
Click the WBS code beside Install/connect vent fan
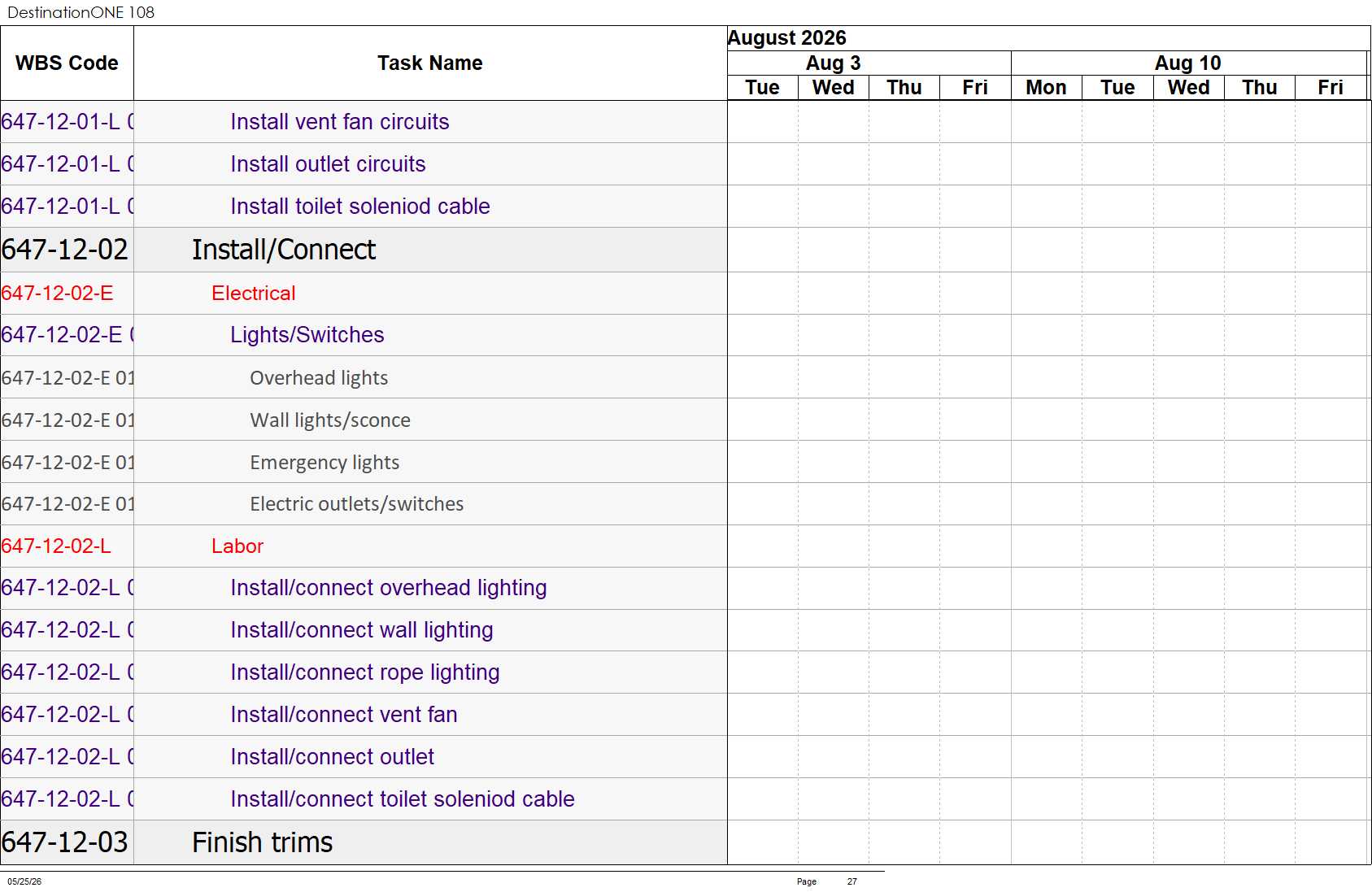pos(68,715)
